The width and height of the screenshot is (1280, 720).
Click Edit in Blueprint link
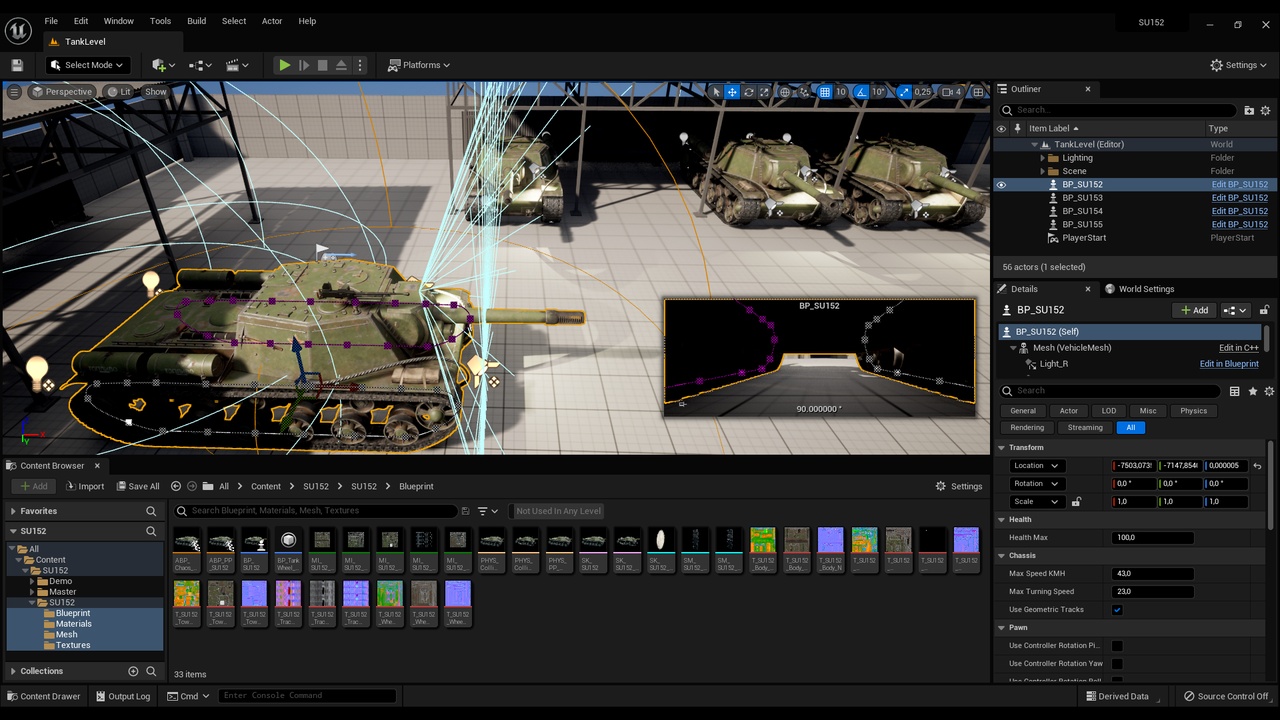tap(1229, 364)
